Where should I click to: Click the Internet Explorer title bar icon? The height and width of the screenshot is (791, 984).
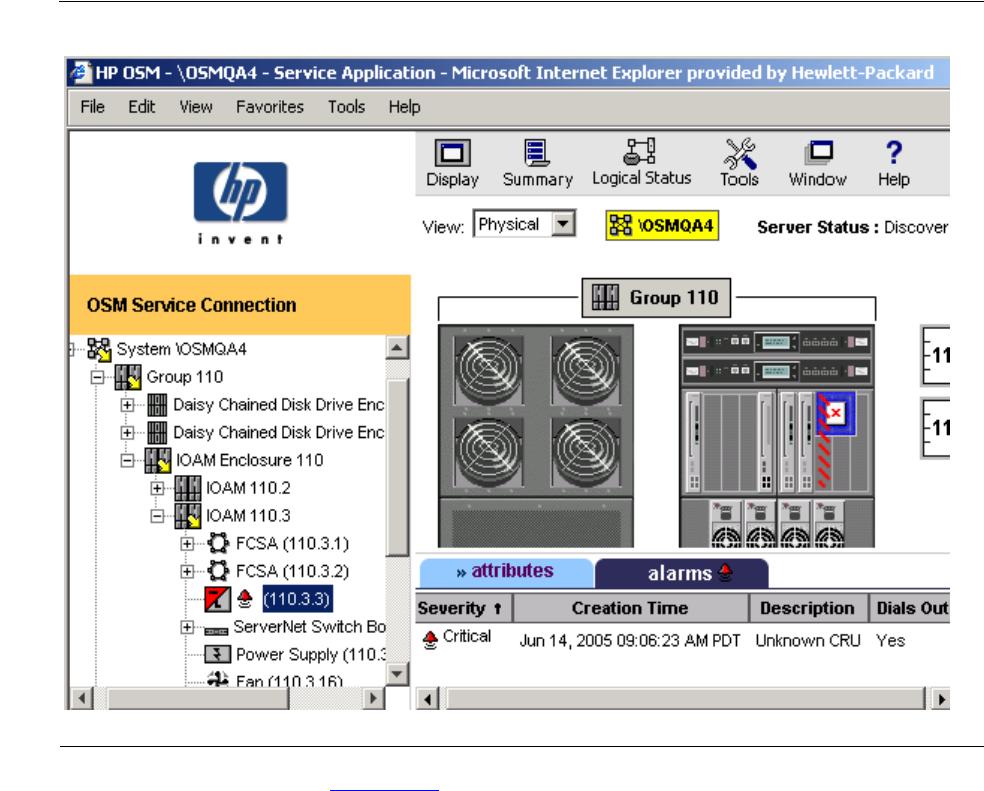[x=80, y=72]
